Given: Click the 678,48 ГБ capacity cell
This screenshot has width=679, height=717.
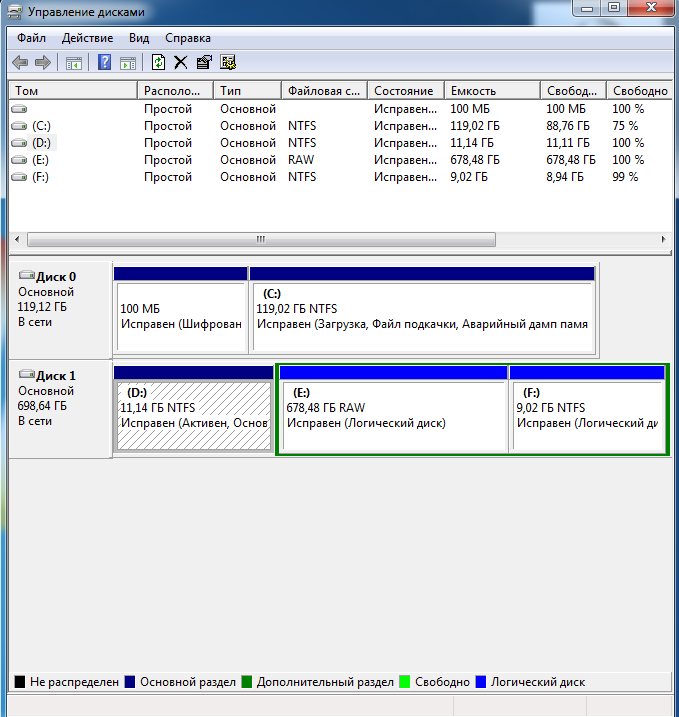Looking at the screenshot, I should pyautogui.click(x=475, y=160).
